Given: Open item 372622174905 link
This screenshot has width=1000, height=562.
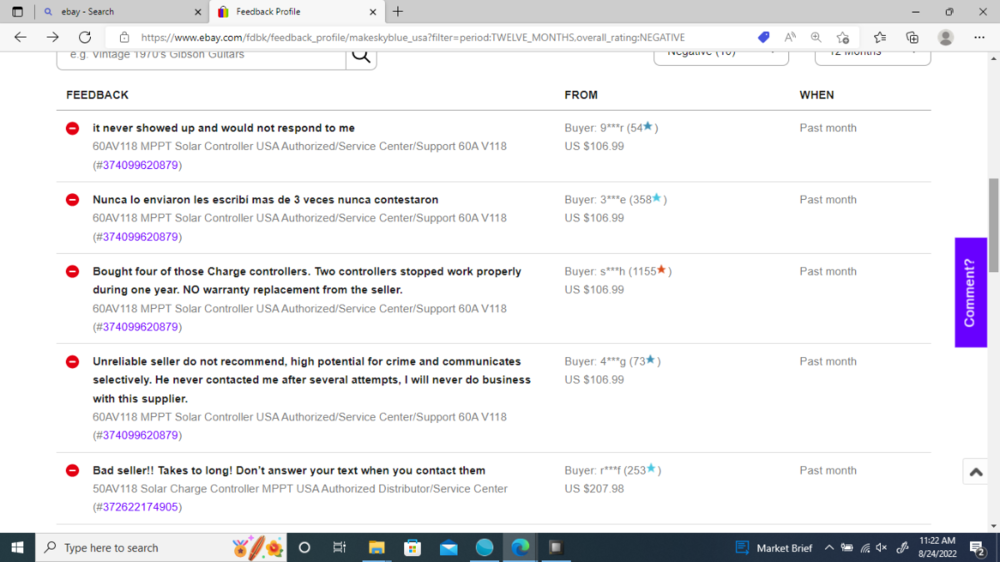Looking at the screenshot, I should [140, 507].
